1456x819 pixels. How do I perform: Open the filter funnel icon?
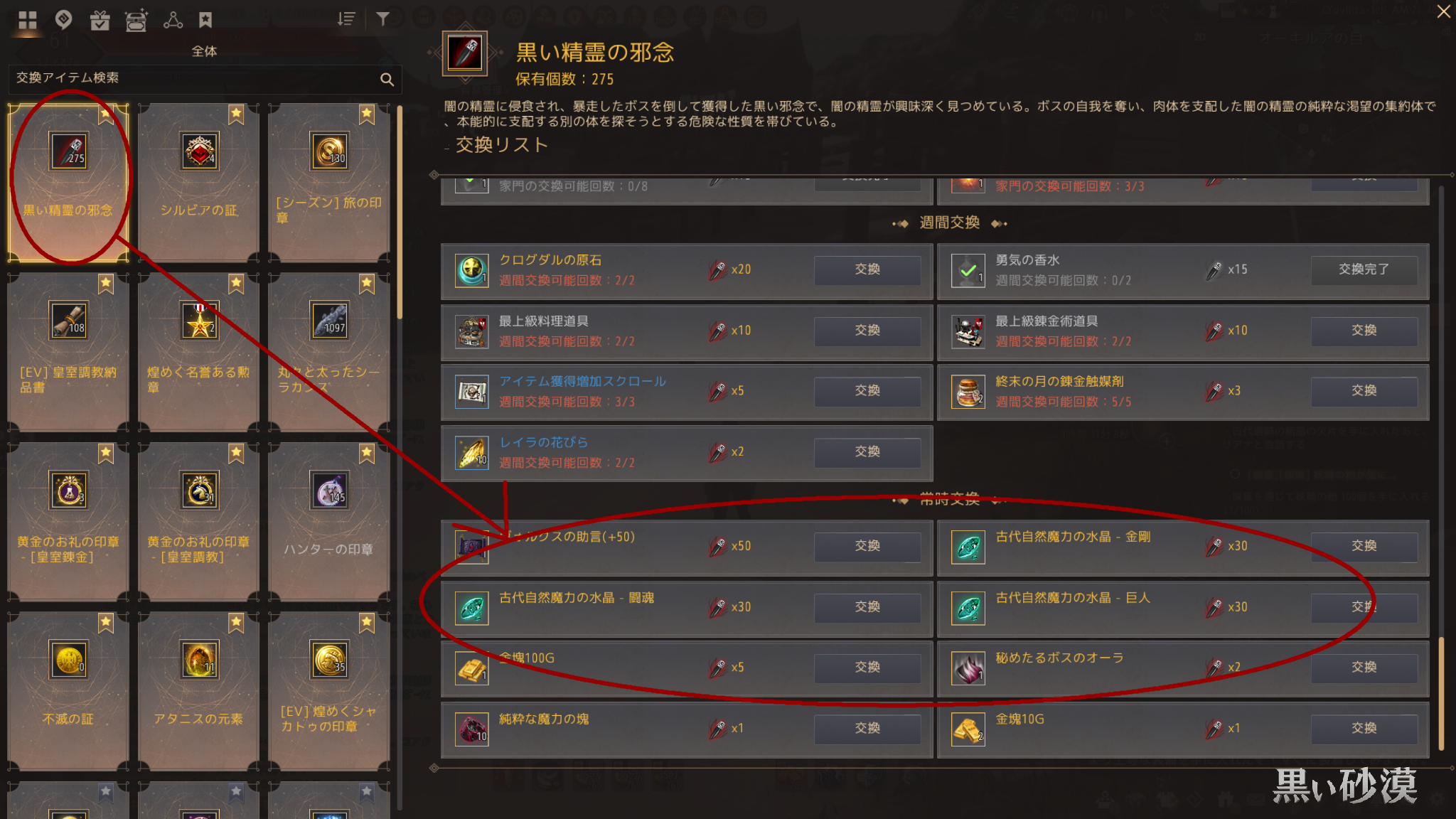[x=382, y=19]
